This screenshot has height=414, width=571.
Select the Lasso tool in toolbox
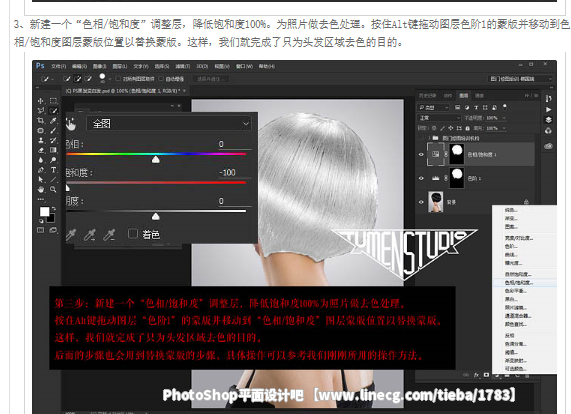tap(41, 111)
